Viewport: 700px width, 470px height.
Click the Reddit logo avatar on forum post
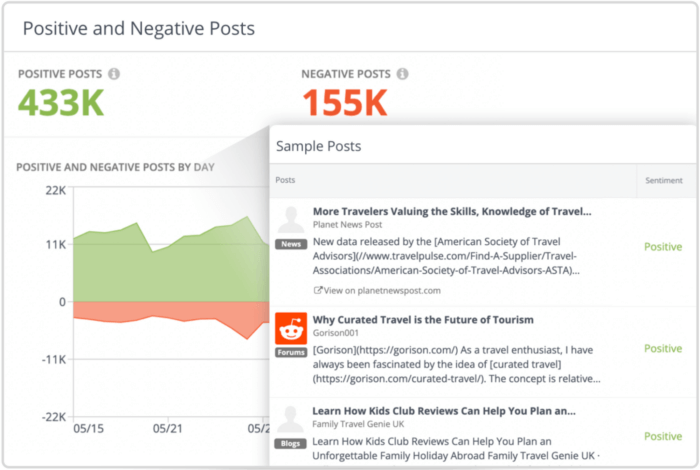pos(290,330)
